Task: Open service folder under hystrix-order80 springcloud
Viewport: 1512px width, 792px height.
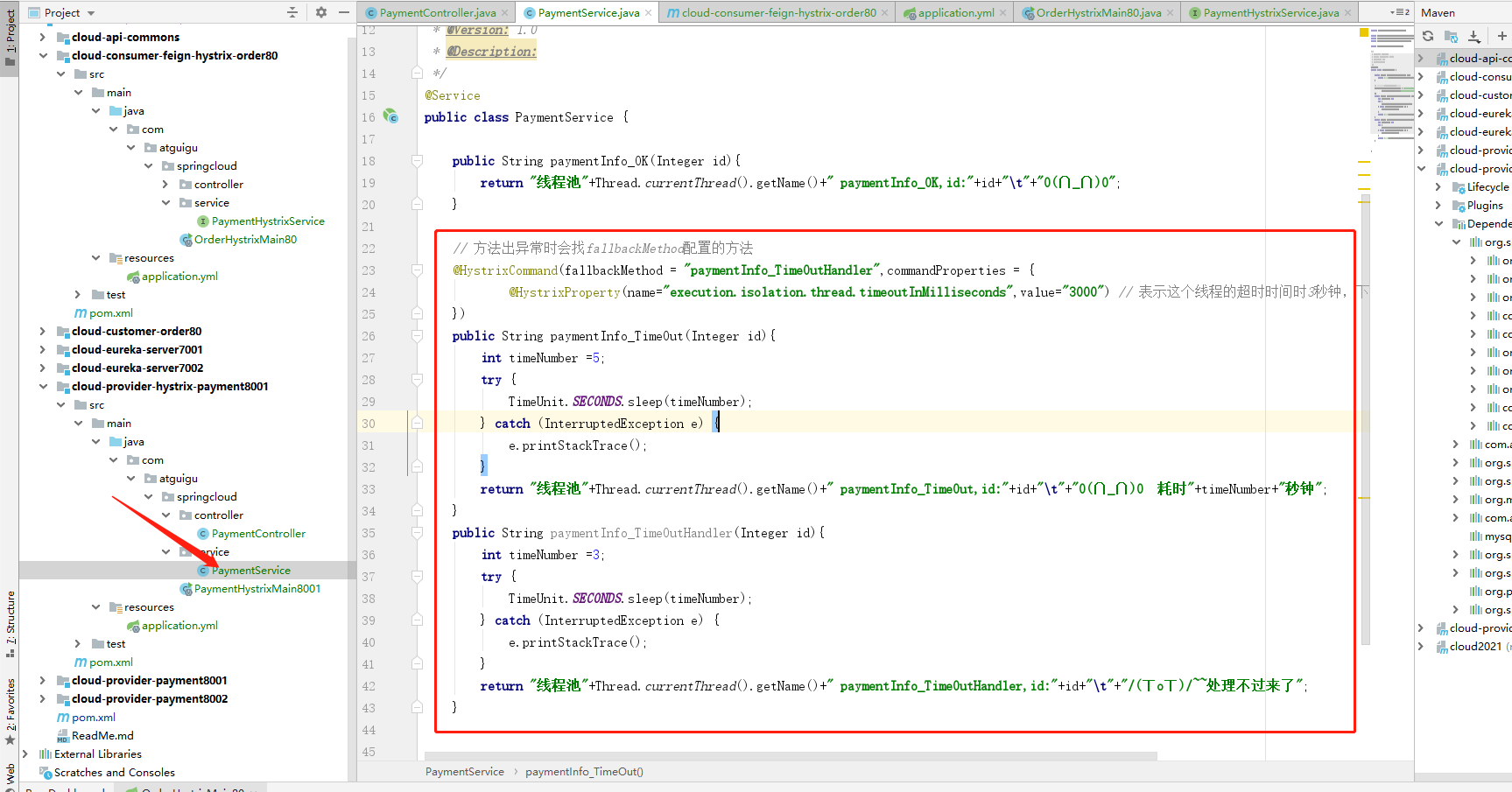Action: click(211, 203)
